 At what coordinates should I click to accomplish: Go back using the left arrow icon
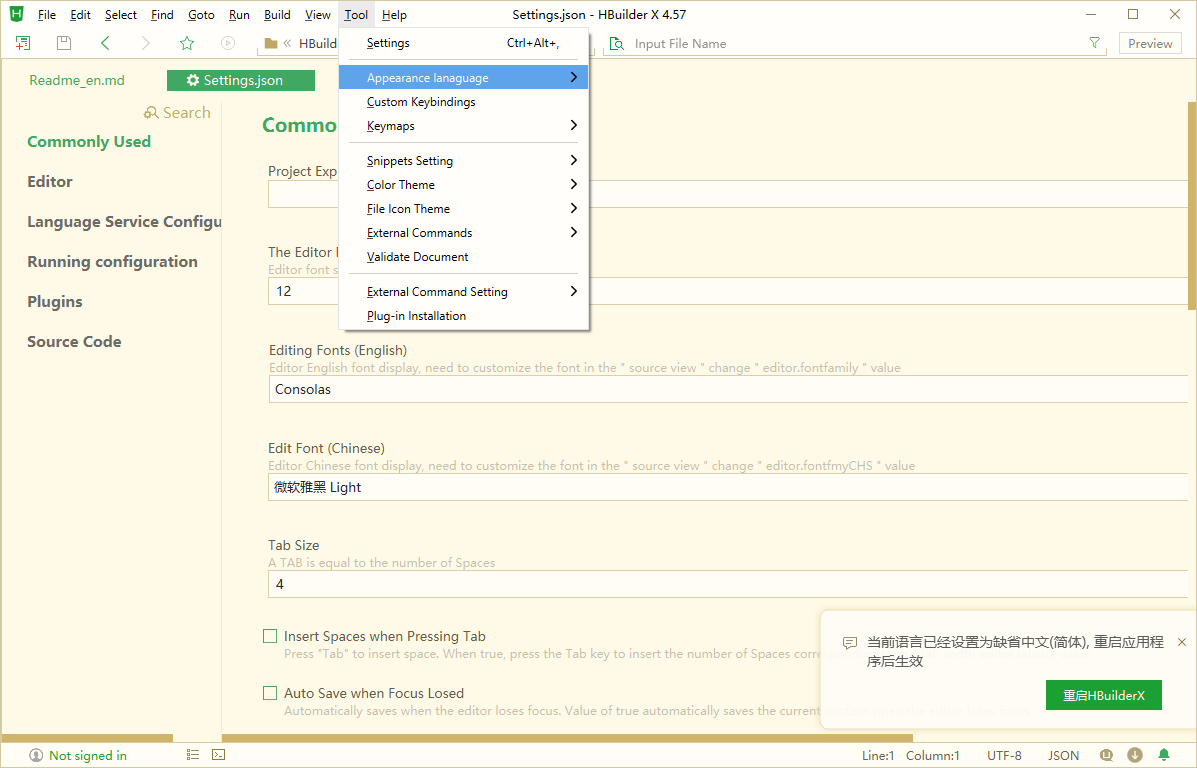(105, 43)
